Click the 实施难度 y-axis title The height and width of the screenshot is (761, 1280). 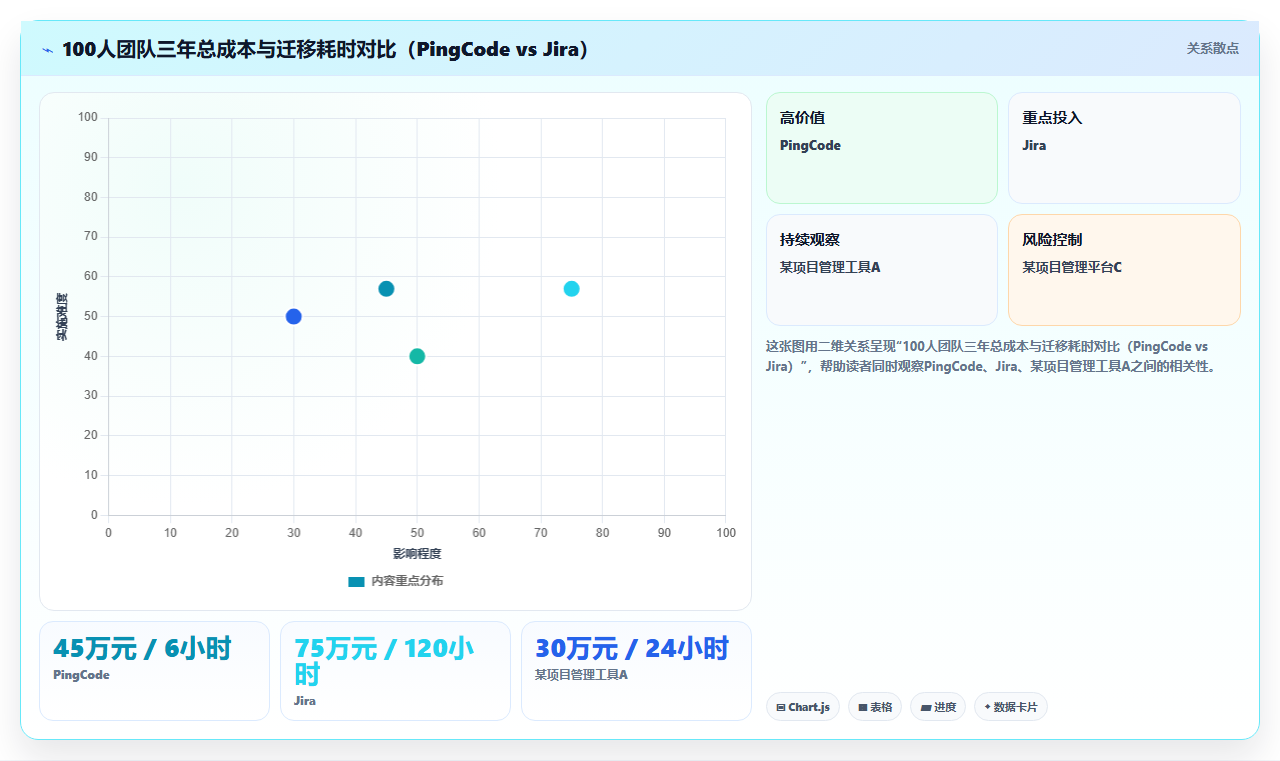(62, 316)
